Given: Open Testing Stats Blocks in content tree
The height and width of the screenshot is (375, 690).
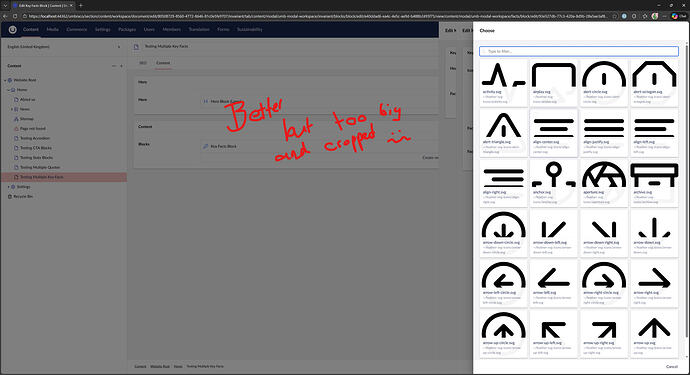Looking at the screenshot, I should 36,158.
